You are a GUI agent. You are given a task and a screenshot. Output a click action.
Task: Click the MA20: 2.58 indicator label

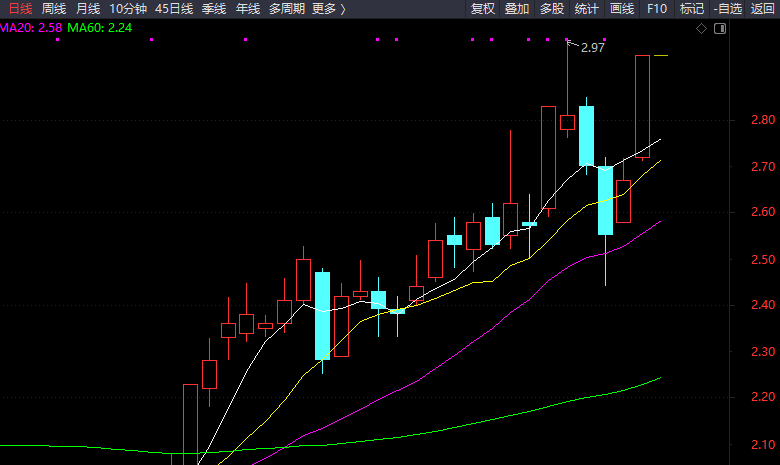(x=31, y=28)
